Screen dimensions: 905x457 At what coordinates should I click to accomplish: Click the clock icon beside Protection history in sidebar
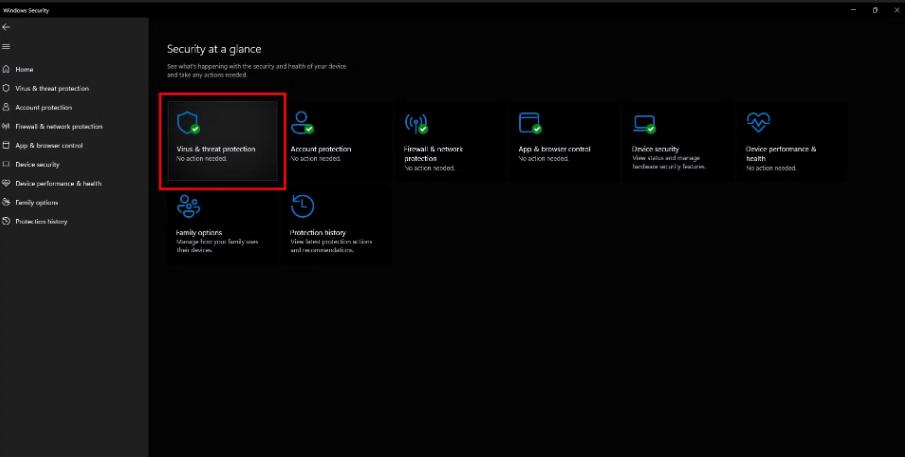tap(6, 222)
